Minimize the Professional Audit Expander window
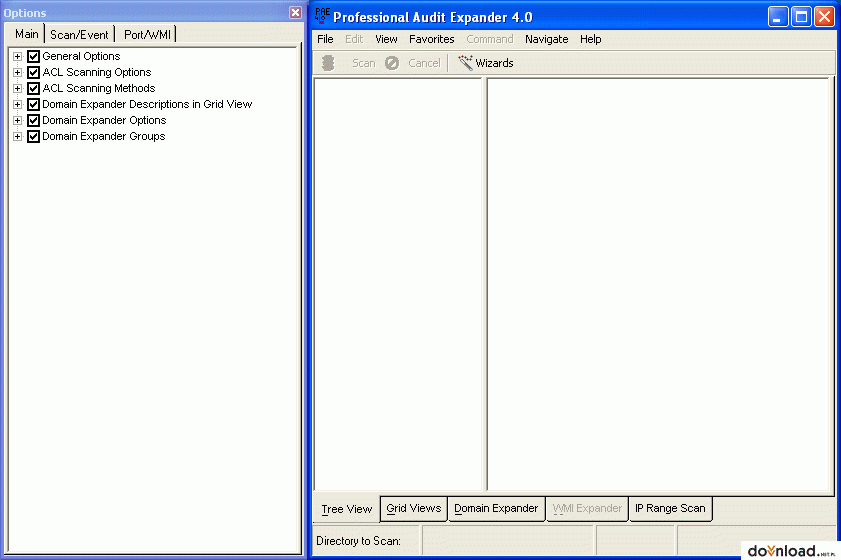Image resolution: width=841 pixels, height=560 pixels. (778, 17)
